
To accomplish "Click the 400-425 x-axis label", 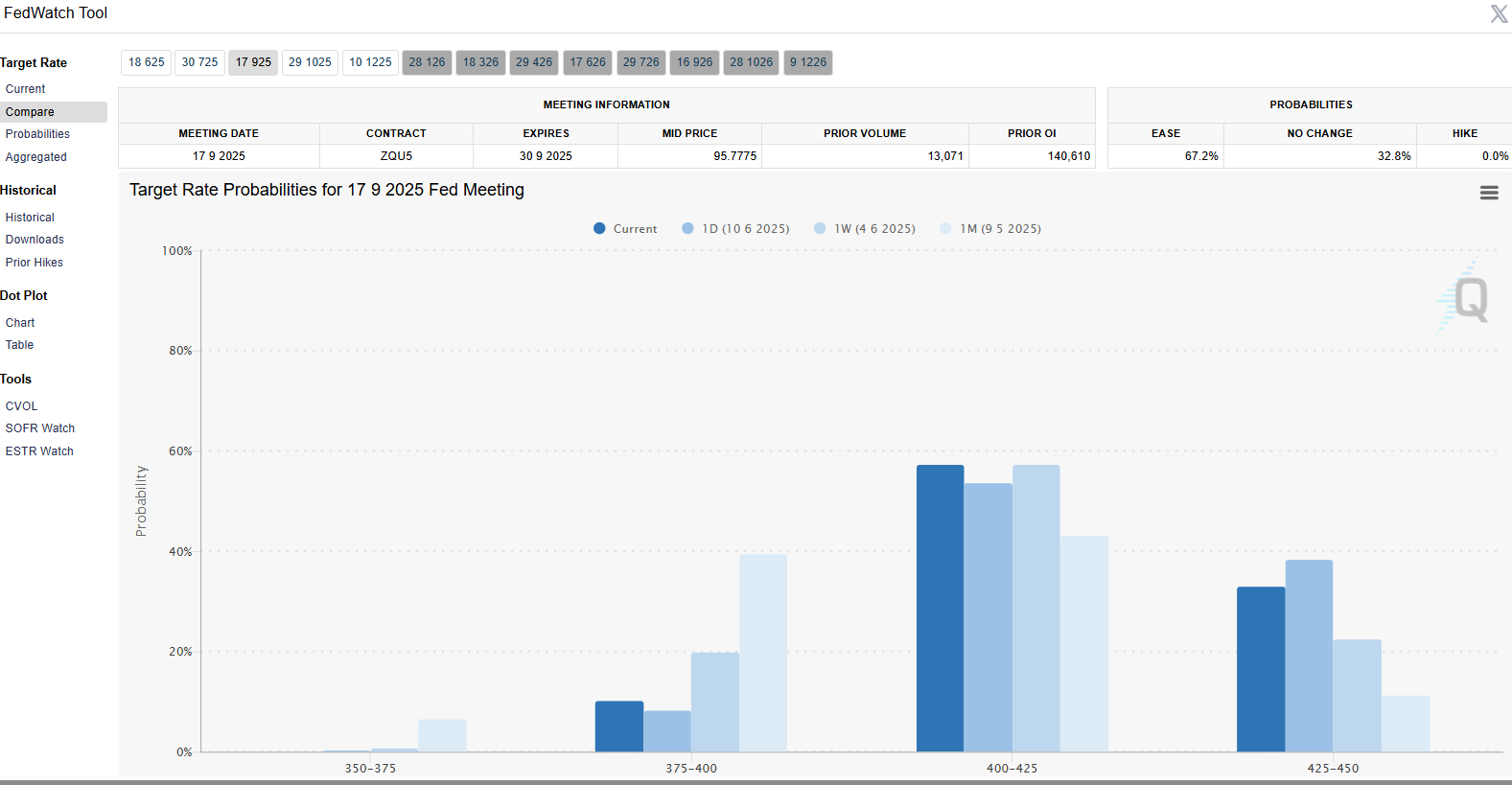I will [x=1012, y=769].
